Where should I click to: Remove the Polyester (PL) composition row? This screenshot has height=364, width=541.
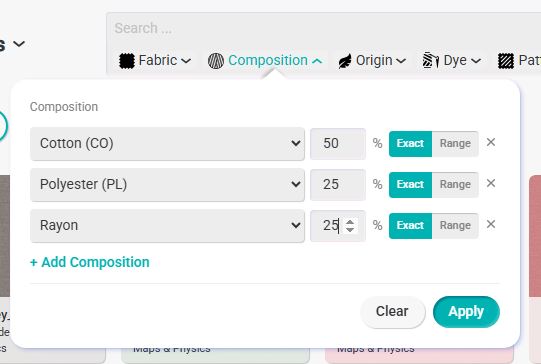point(491,183)
